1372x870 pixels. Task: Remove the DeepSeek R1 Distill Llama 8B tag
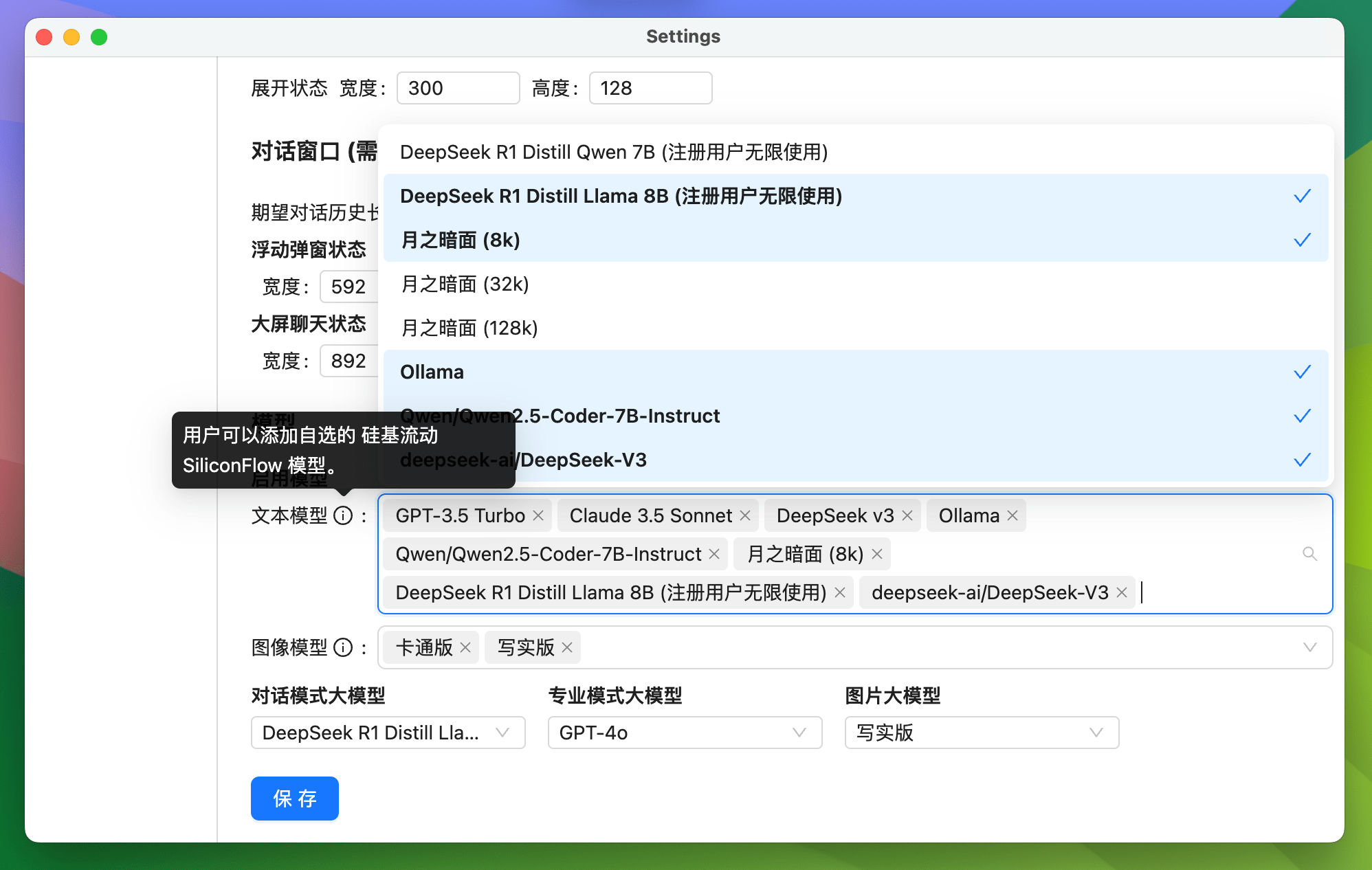click(840, 592)
